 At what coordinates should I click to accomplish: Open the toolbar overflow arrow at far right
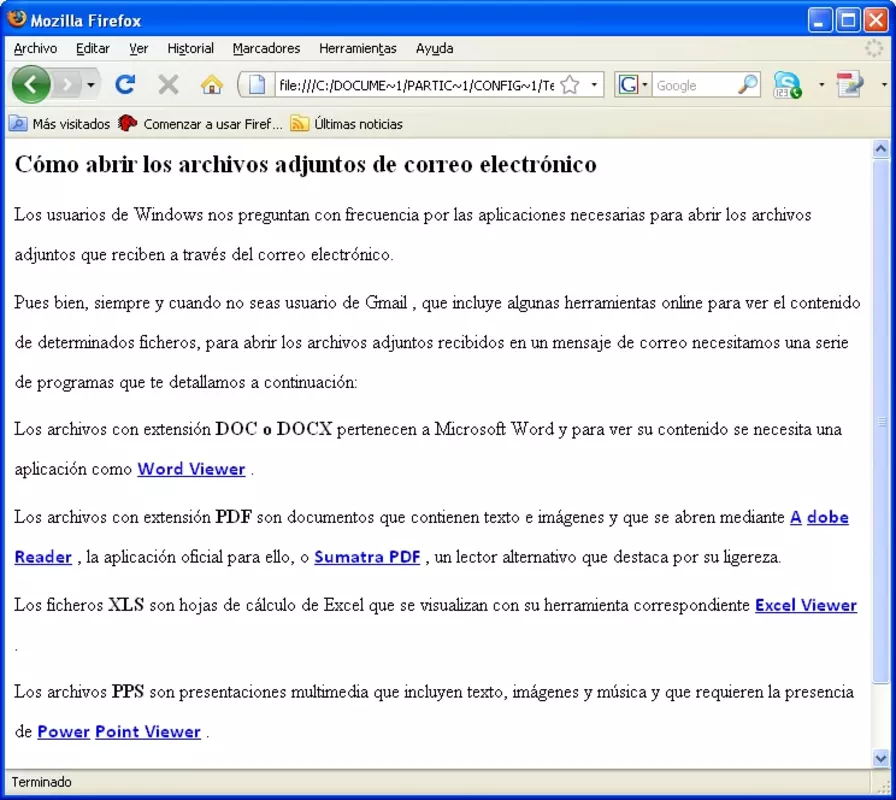pos(884,85)
